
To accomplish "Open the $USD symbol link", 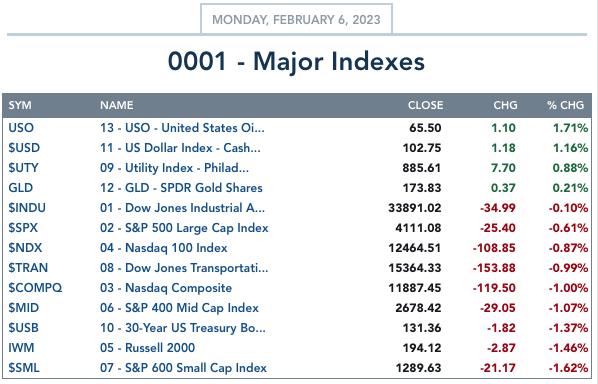I will [x=24, y=148].
